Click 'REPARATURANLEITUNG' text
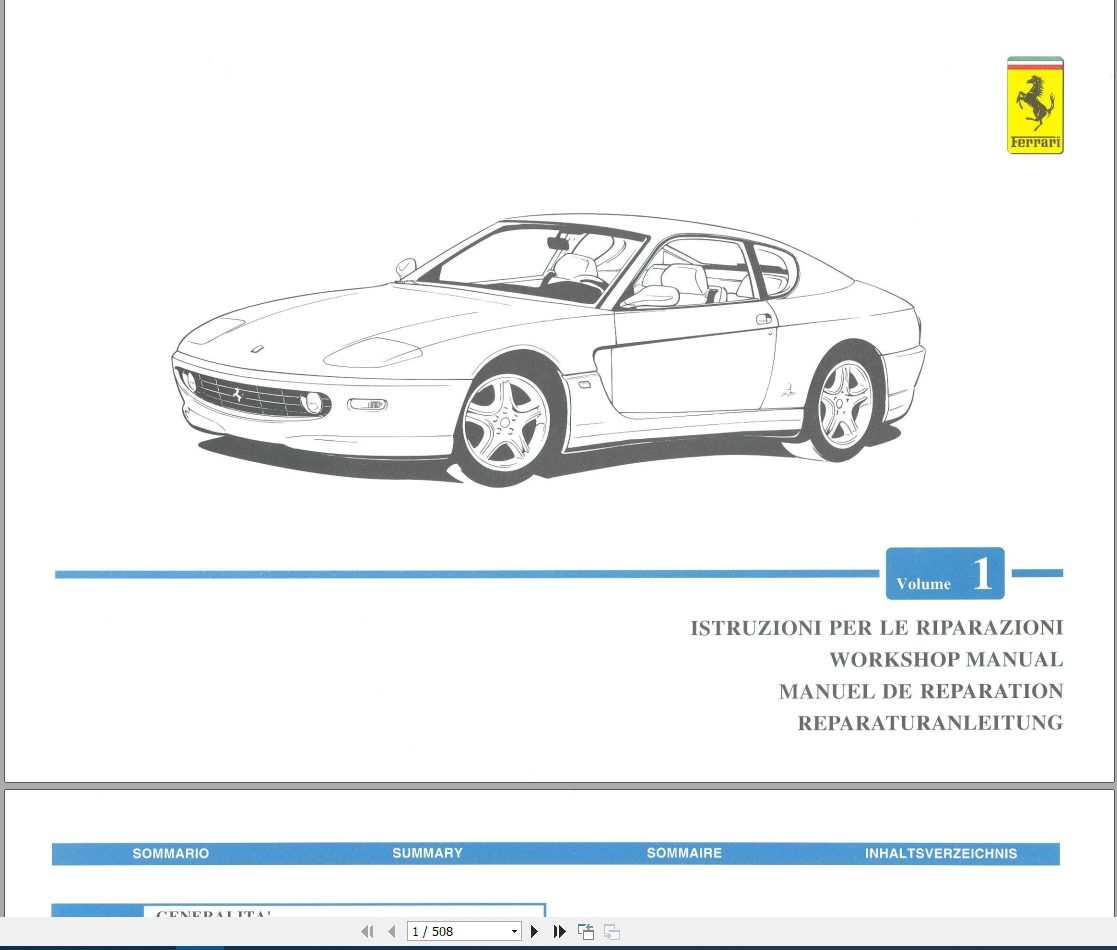Image resolution: width=1117 pixels, height=950 pixels. tap(930, 723)
